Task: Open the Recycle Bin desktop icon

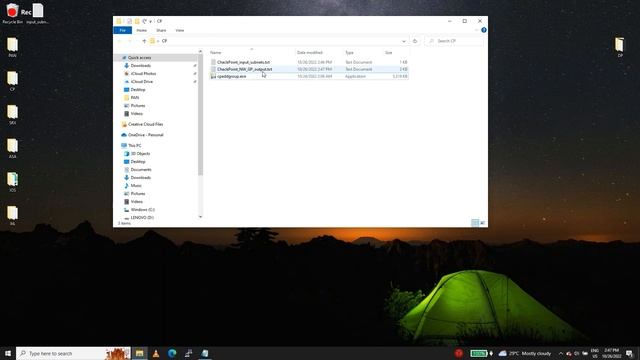Action: [x=12, y=13]
